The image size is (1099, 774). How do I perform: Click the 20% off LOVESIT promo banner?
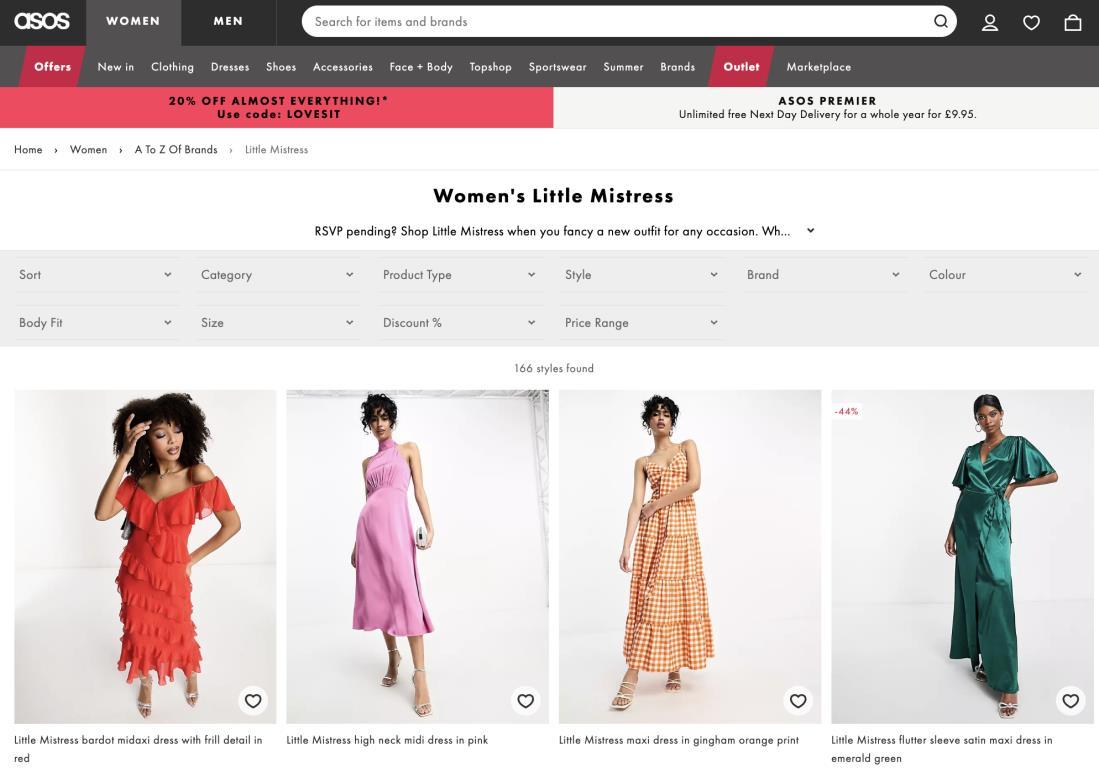coord(277,107)
